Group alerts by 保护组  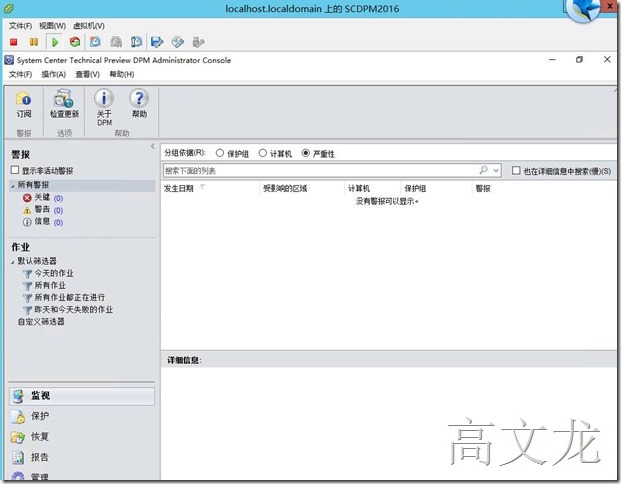point(220,153)
